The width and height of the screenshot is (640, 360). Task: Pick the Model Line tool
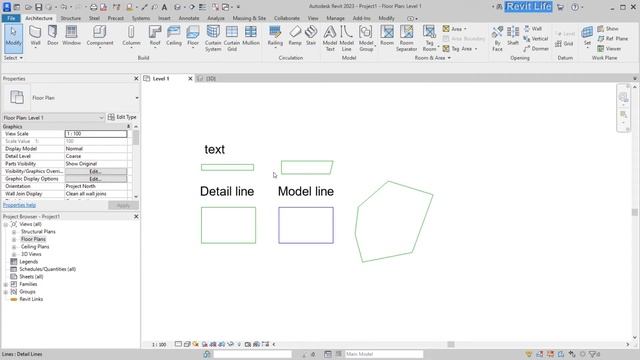[347, 38]
